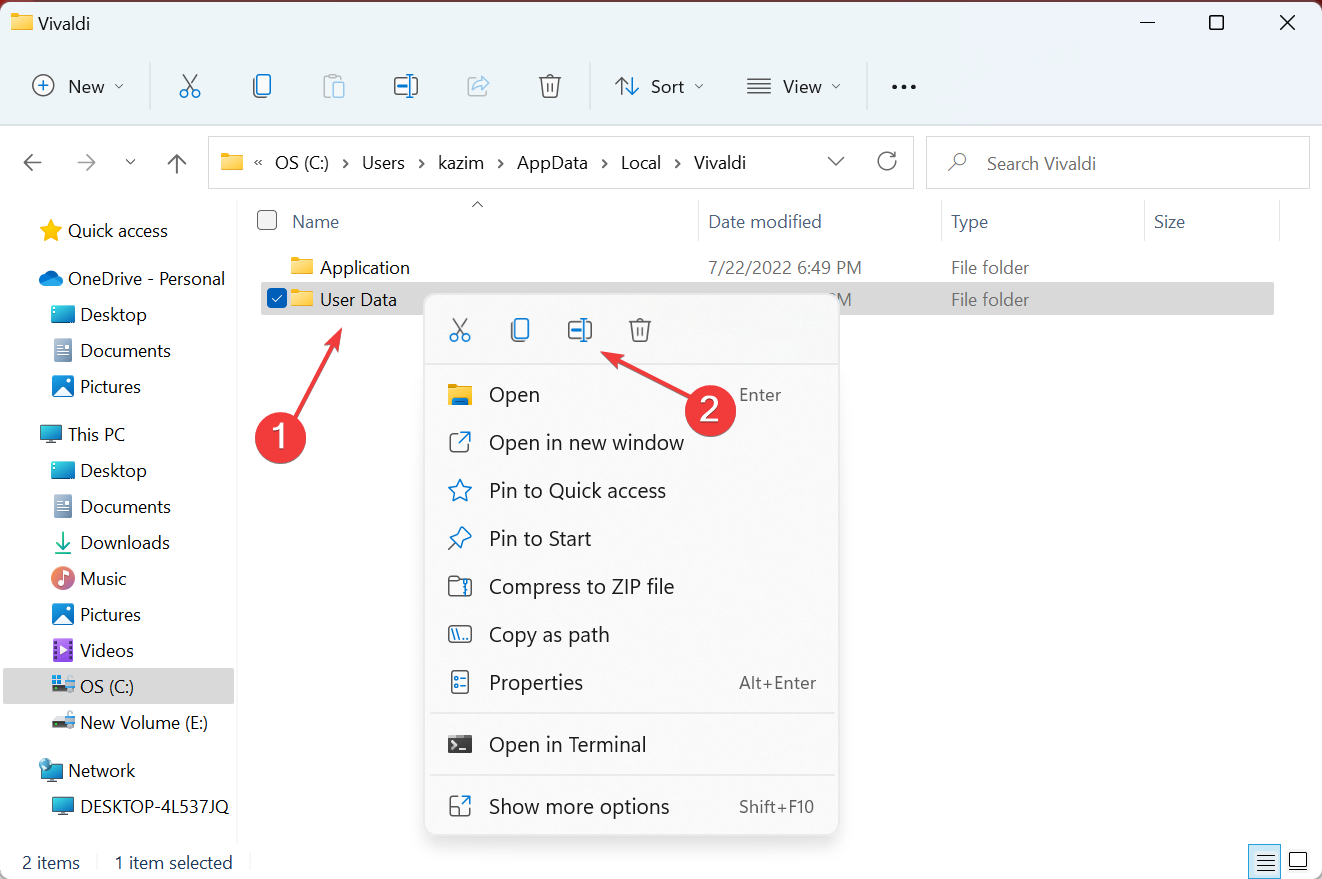
Task: Go forward with the right arrow
Action: [x=87, y=163]
